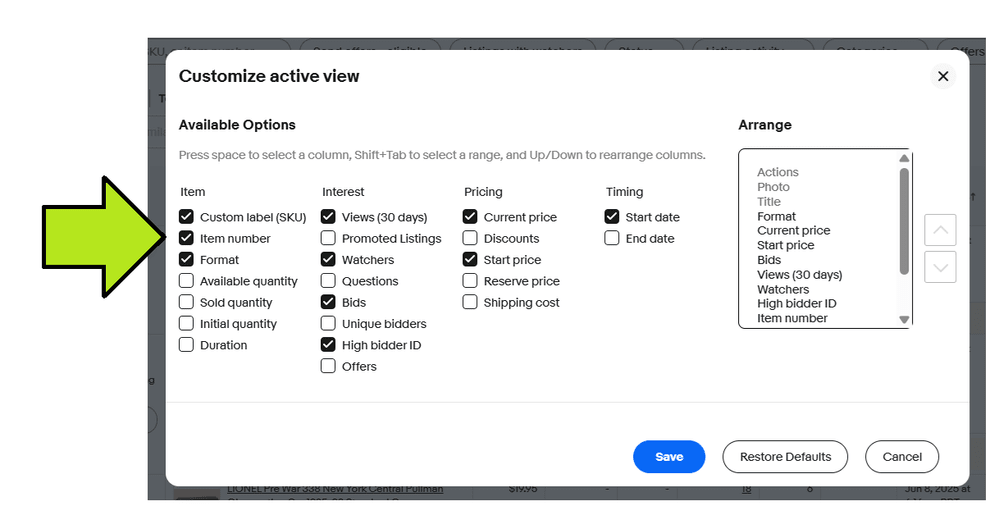Click the Arrange list scrollbar thumb

click(x=904, y=221)
